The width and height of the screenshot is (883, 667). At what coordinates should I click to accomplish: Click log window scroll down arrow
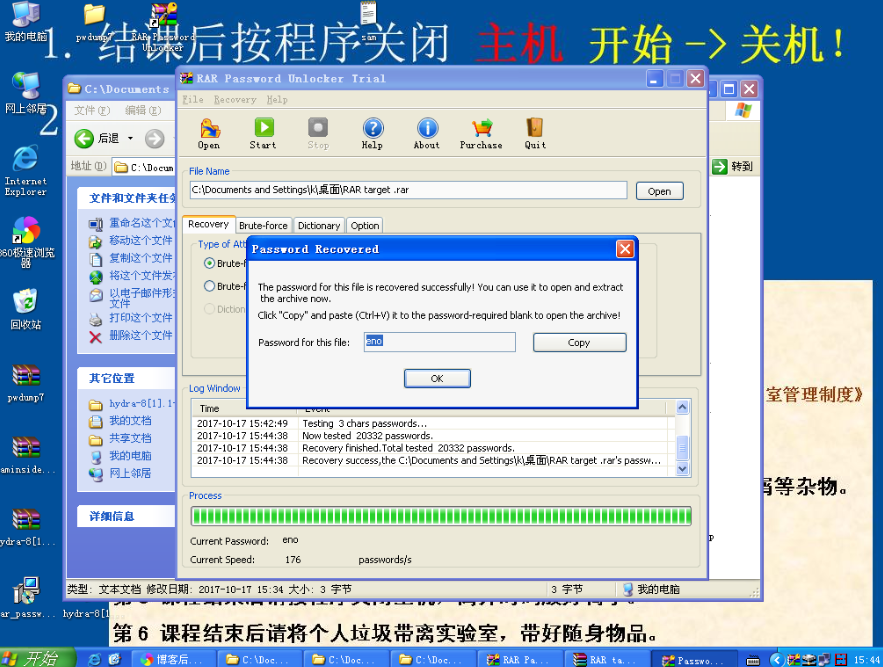tap(682, 469)
